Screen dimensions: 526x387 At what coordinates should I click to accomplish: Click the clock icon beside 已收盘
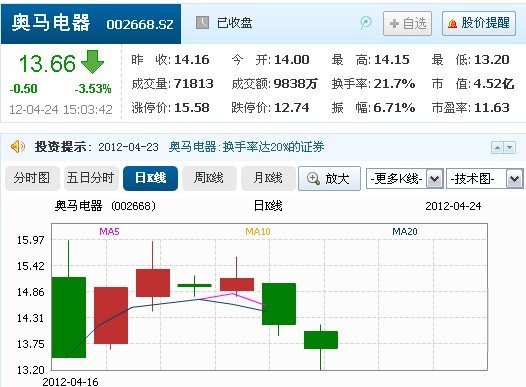202,22
